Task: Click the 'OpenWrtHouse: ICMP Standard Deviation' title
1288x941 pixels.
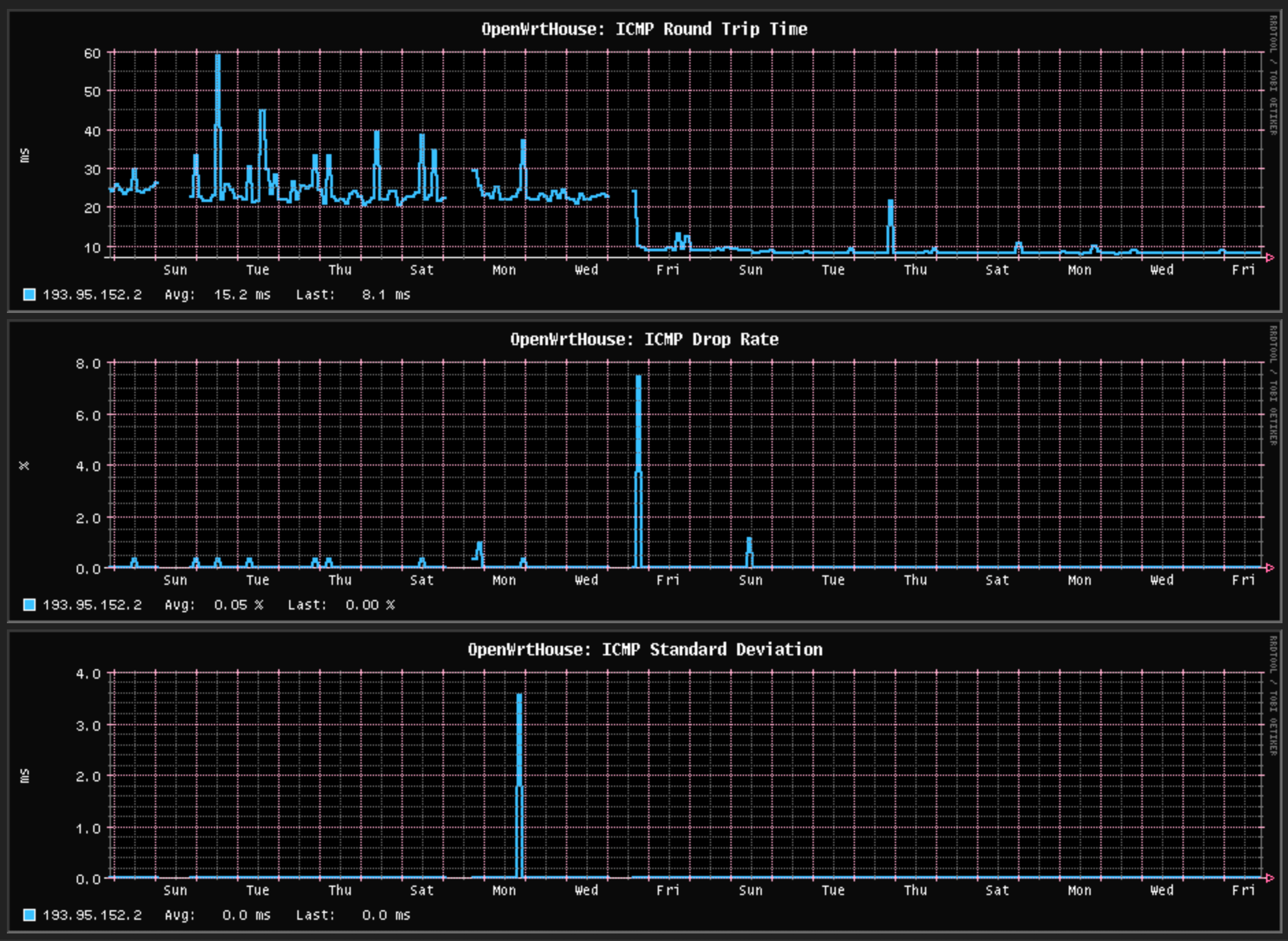Action: 644,649
